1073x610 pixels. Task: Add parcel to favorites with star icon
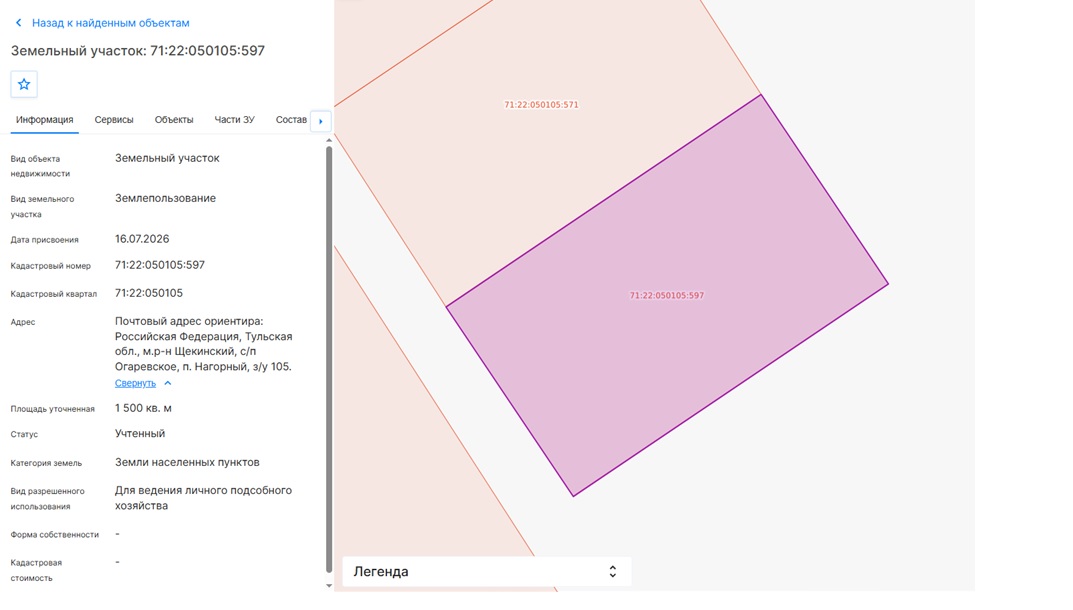24,84
